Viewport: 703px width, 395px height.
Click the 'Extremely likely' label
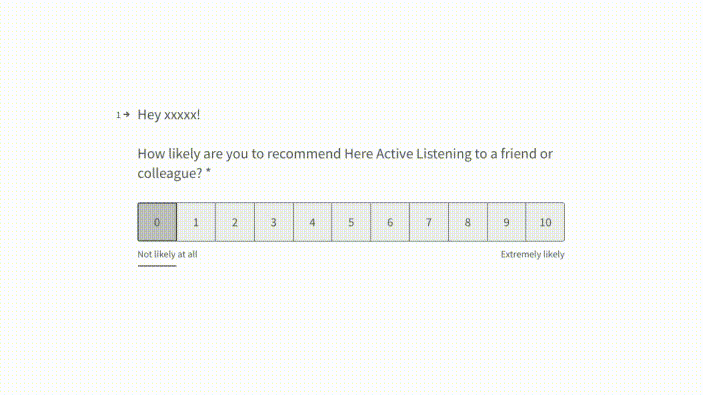click(x=533, y=254)
